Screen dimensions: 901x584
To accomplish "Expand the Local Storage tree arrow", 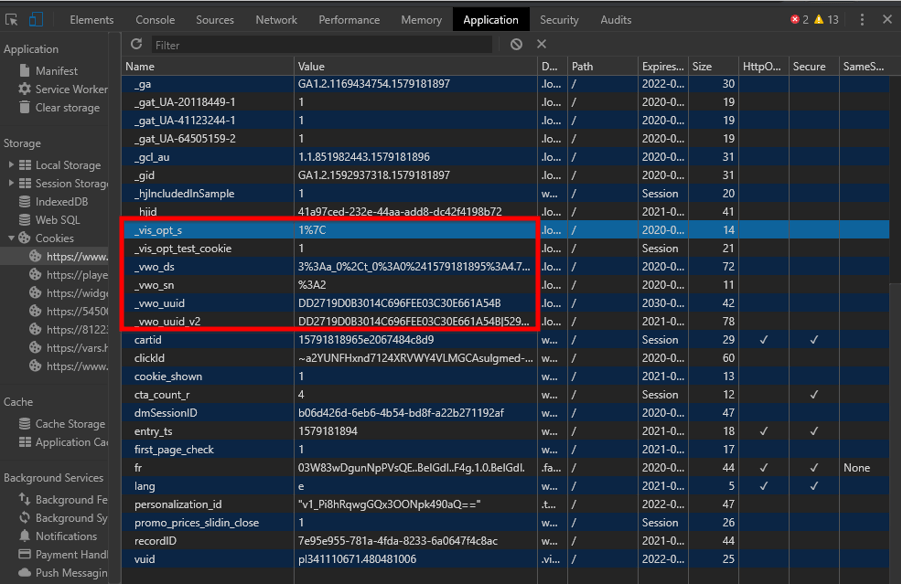I will (x=11, y=165).
